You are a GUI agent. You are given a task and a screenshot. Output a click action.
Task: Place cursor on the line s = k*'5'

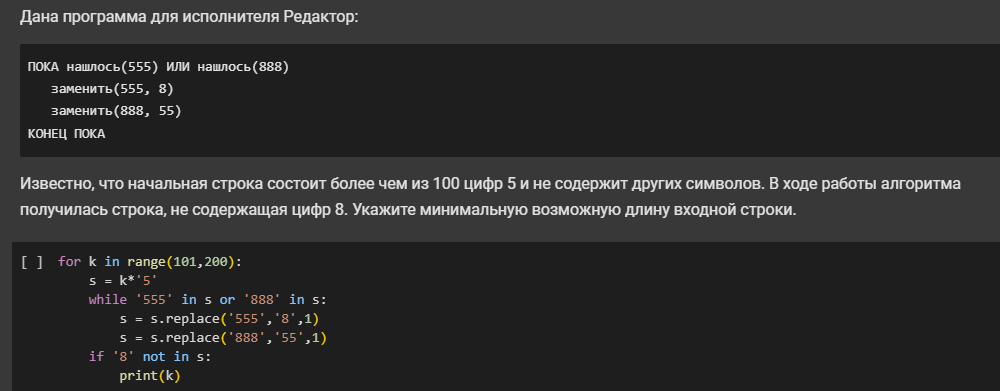[123, 281]
